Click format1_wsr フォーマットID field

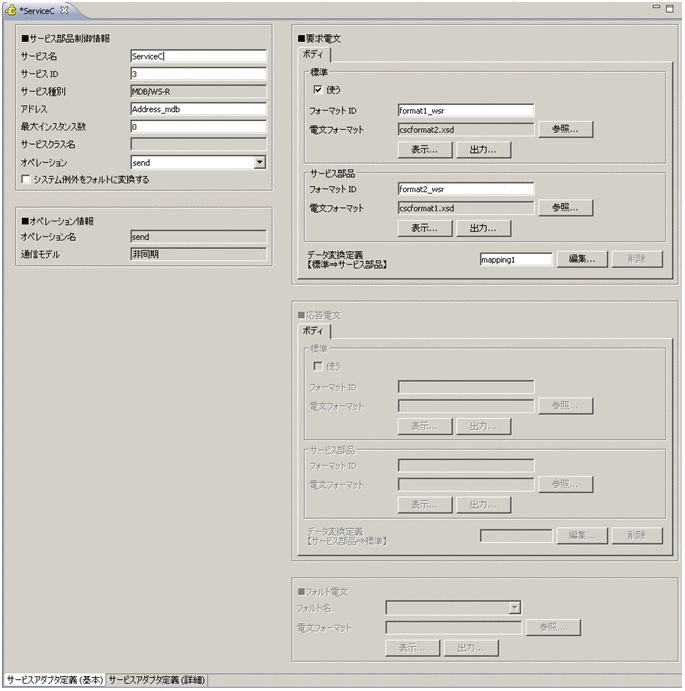[x=465, y=110]
